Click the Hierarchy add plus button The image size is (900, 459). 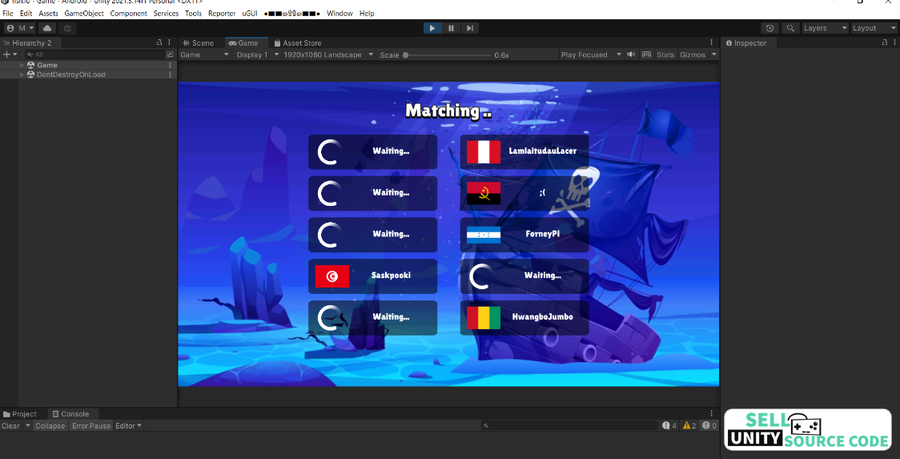pos(6,55)
